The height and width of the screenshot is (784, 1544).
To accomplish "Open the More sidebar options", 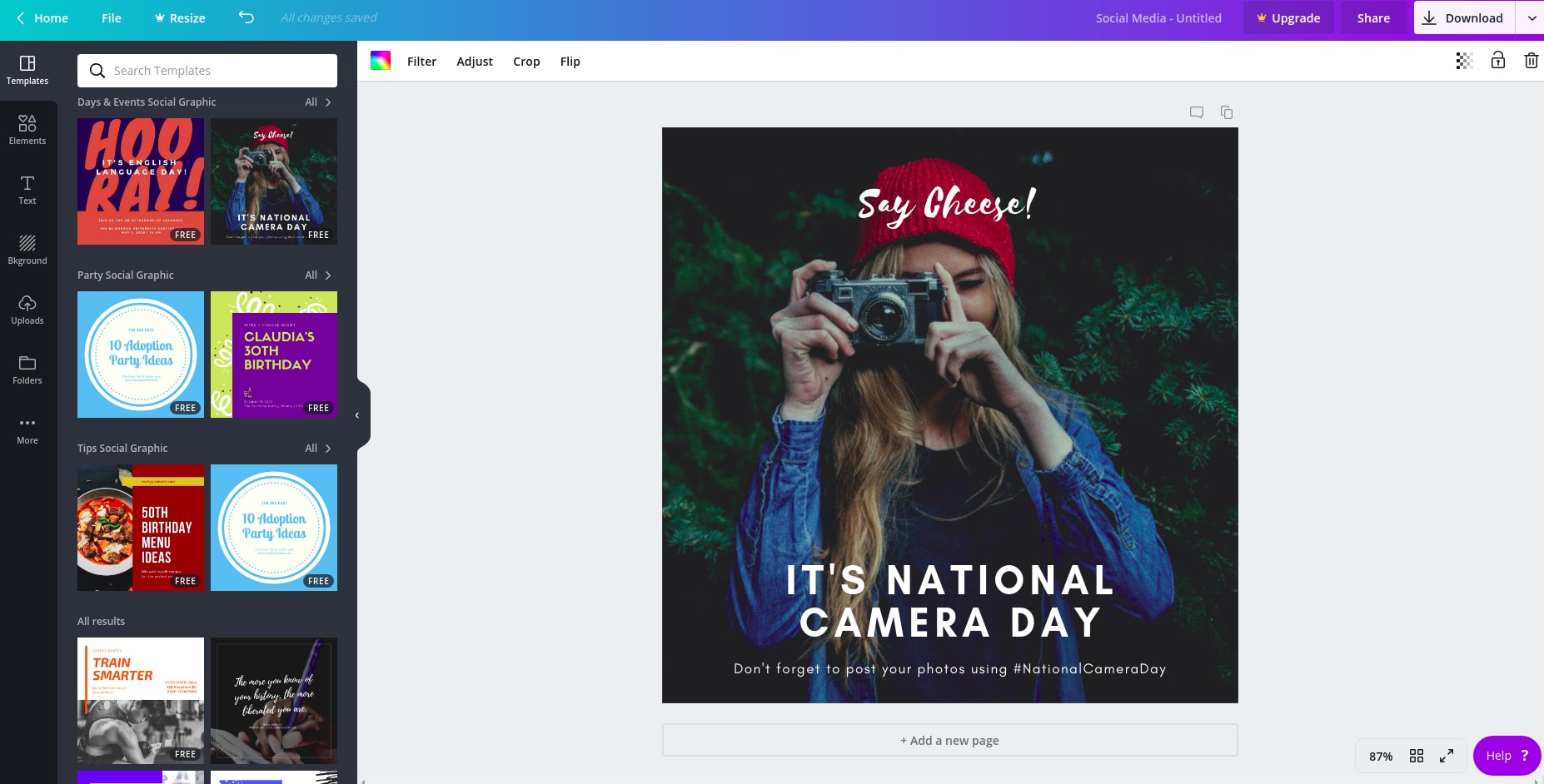I will (x=27, y=429).
